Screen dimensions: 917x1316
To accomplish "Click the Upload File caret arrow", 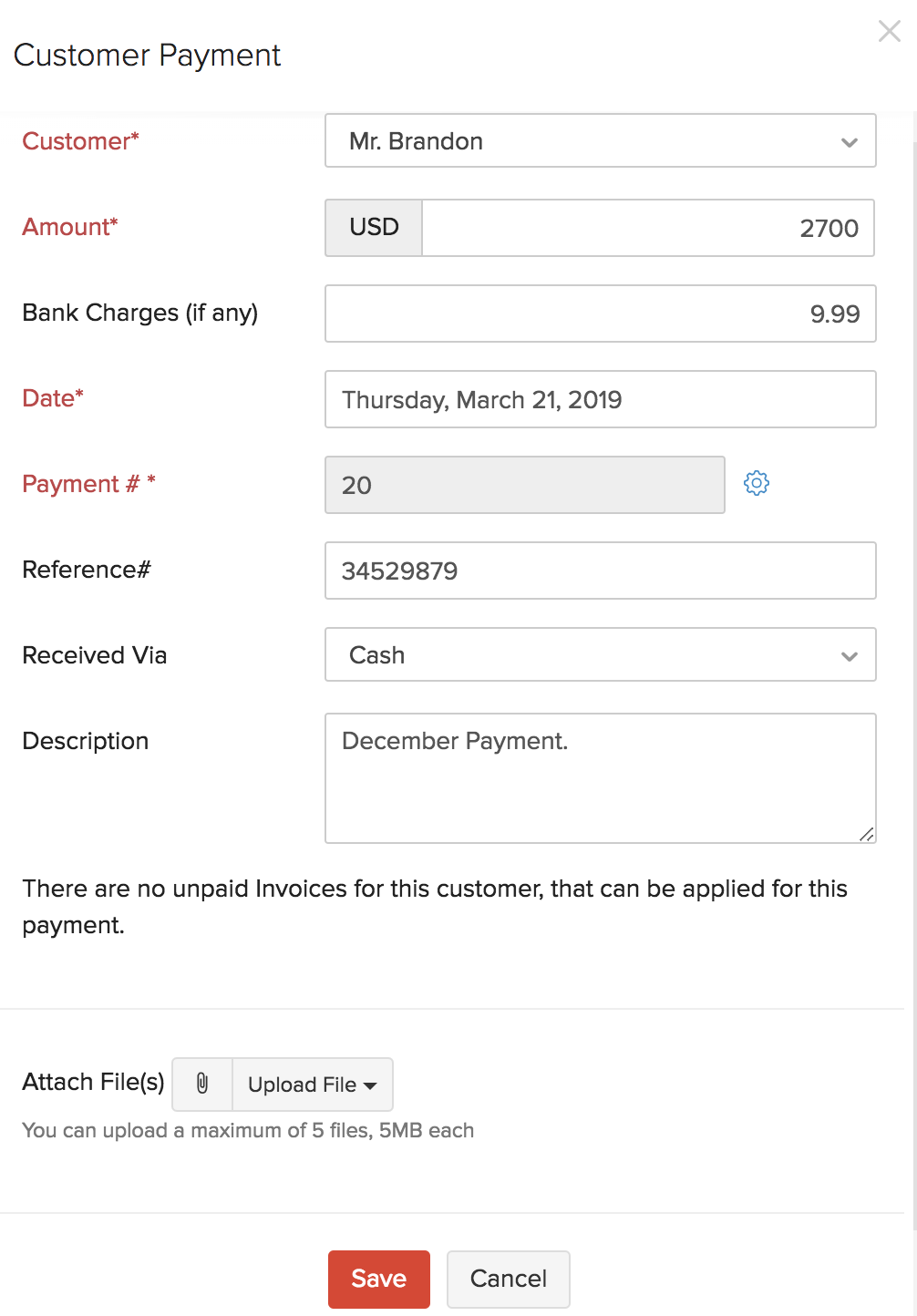I will click(370, 1085).
